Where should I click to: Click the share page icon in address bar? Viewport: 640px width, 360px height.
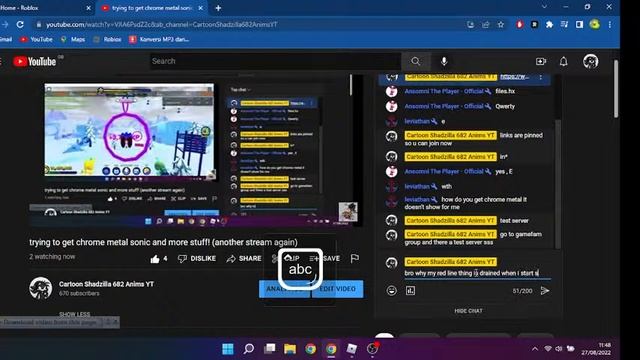[x=486, y=25]
